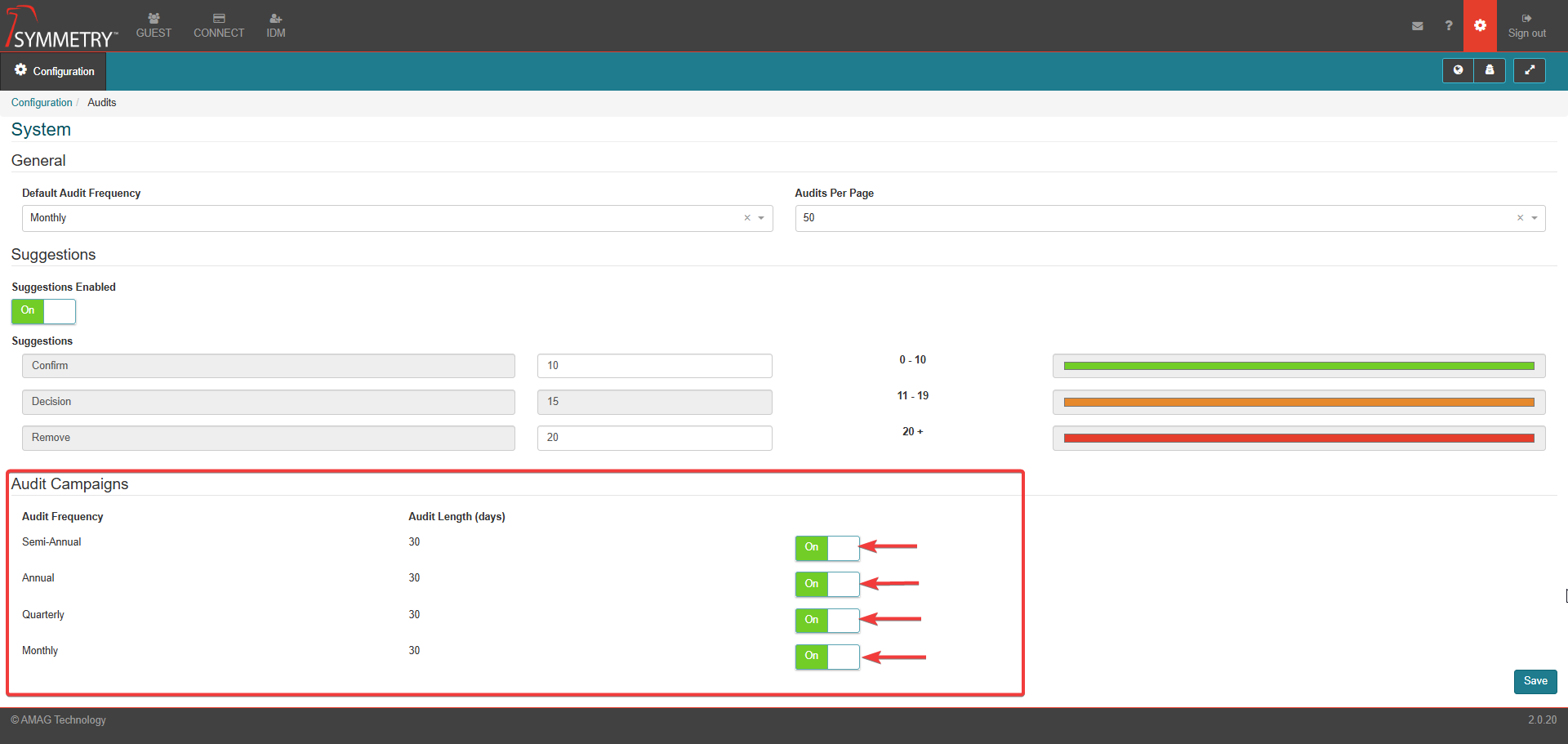Click the Remove threshold field showing 20
This screenshot has width=1568, height=744.
654,438
